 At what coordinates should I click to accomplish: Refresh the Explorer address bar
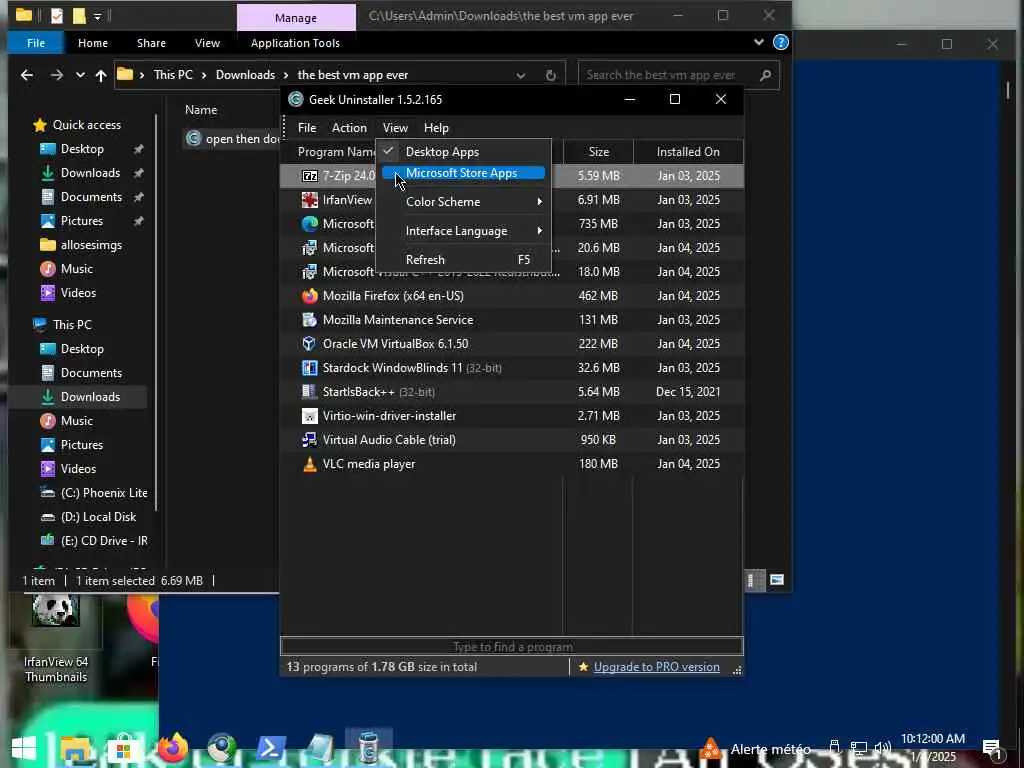tap(551, 75)
